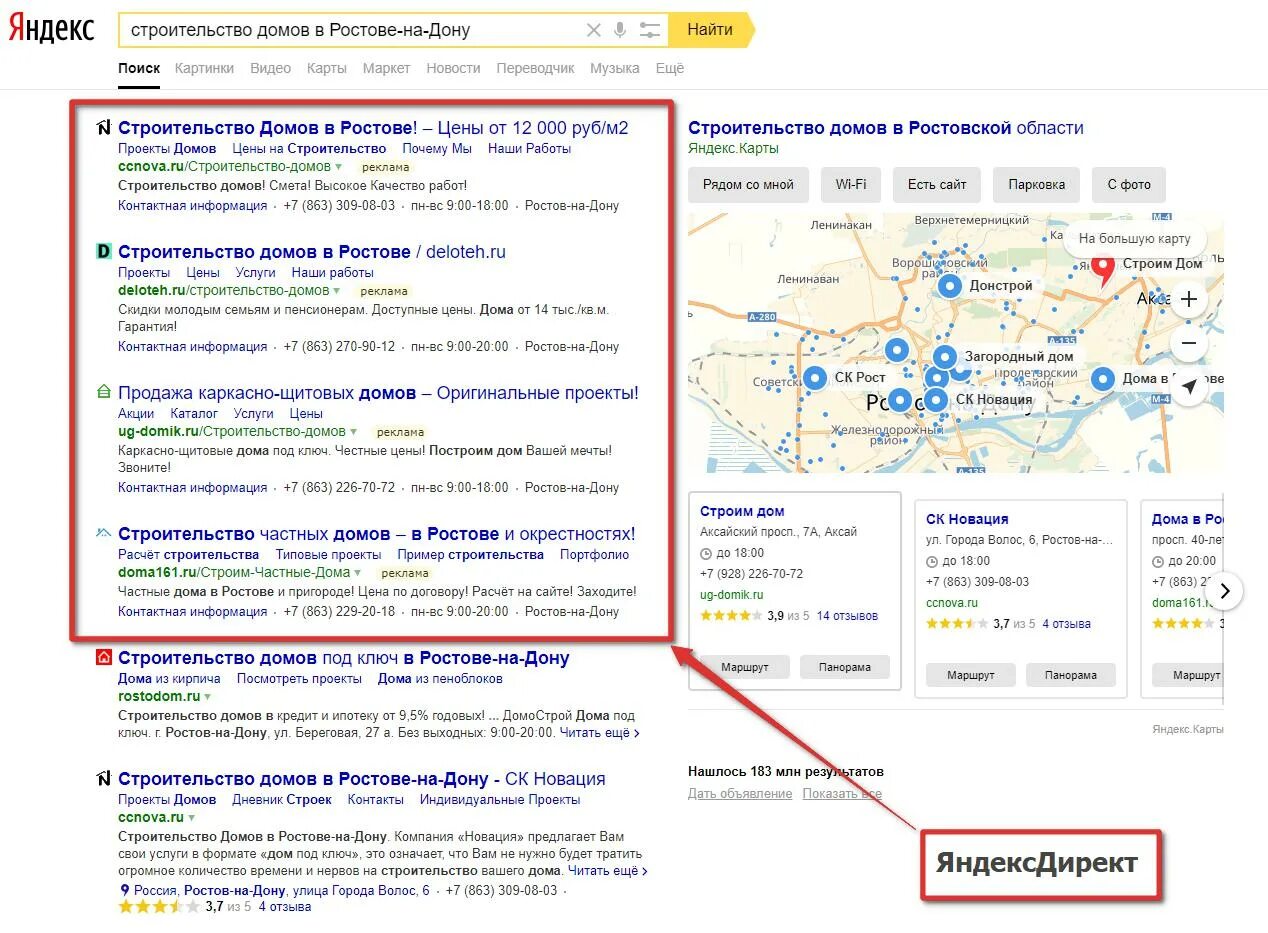This screenshot has height=933, width=1268.
Task: Open Строительство домов под ключ result title
Action: click(344, 658)
